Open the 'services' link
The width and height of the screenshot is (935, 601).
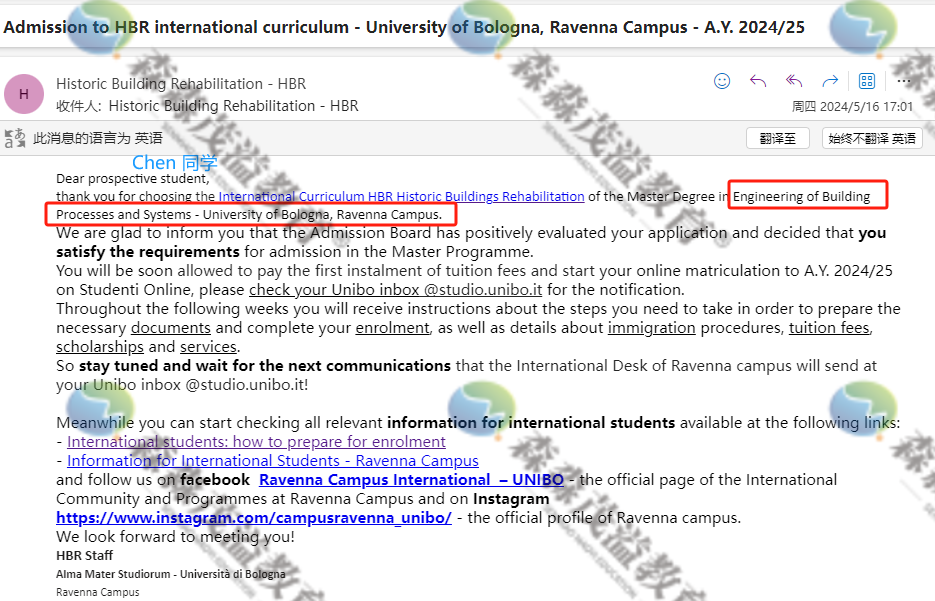tap(209, 347)
